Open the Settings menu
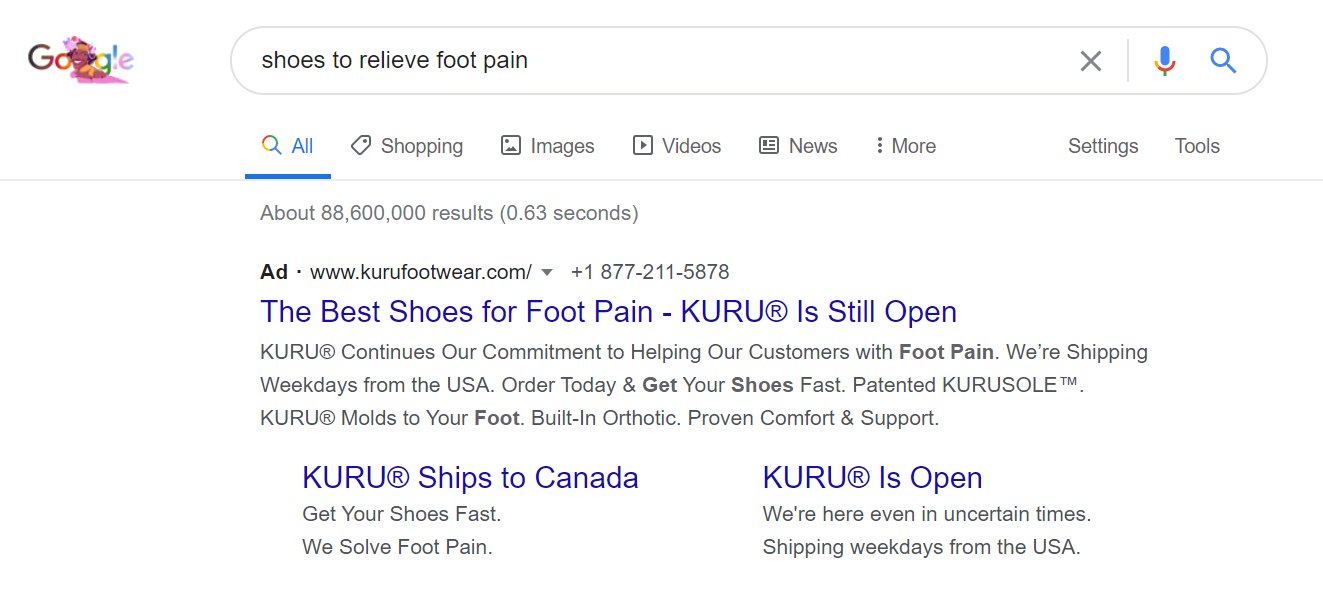Screen dimensions: 1323x591 point(1103,146)
